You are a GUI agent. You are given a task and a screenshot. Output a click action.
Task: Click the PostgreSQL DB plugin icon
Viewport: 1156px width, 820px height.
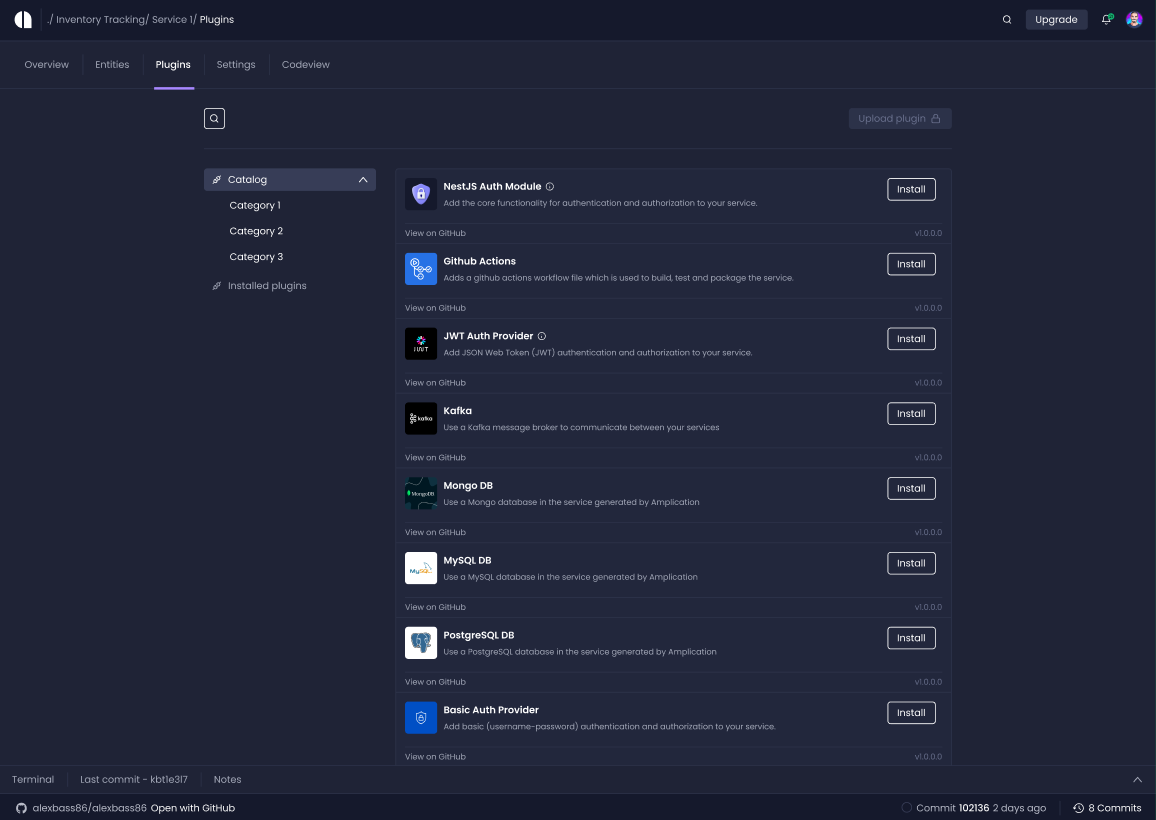coord(420,643)
